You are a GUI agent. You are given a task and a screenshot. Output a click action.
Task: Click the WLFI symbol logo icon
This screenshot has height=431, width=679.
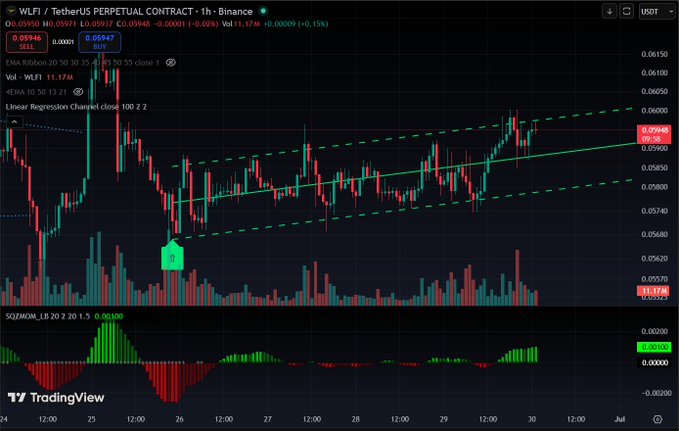pyautogui.click(x=10, y=11)
